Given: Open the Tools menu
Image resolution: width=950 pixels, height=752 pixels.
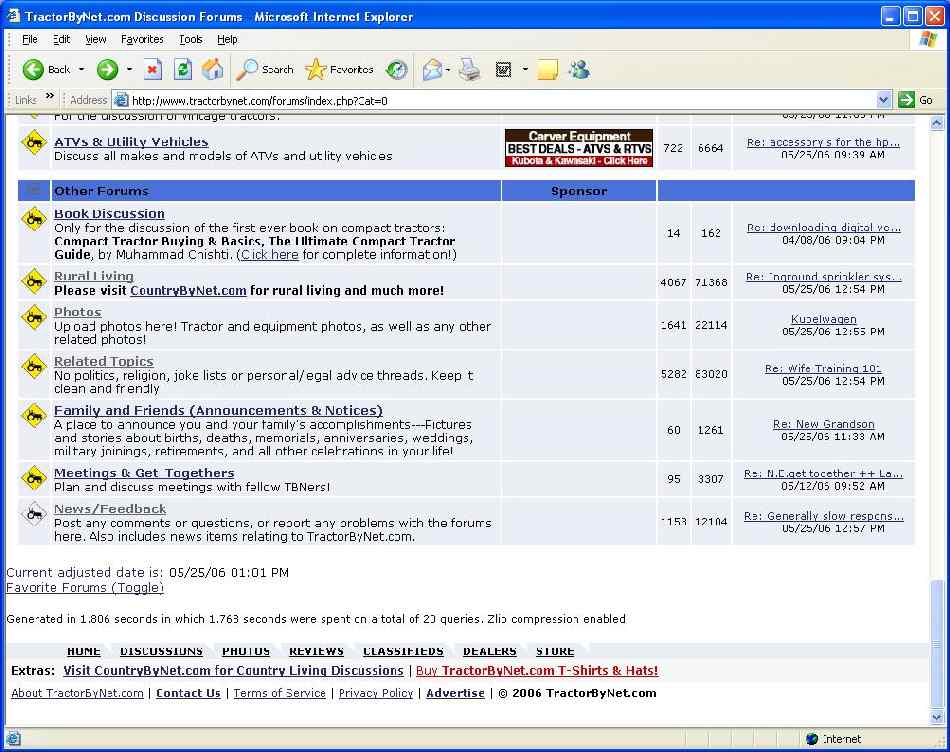Looking at the screenshot, I should (190, 39).
